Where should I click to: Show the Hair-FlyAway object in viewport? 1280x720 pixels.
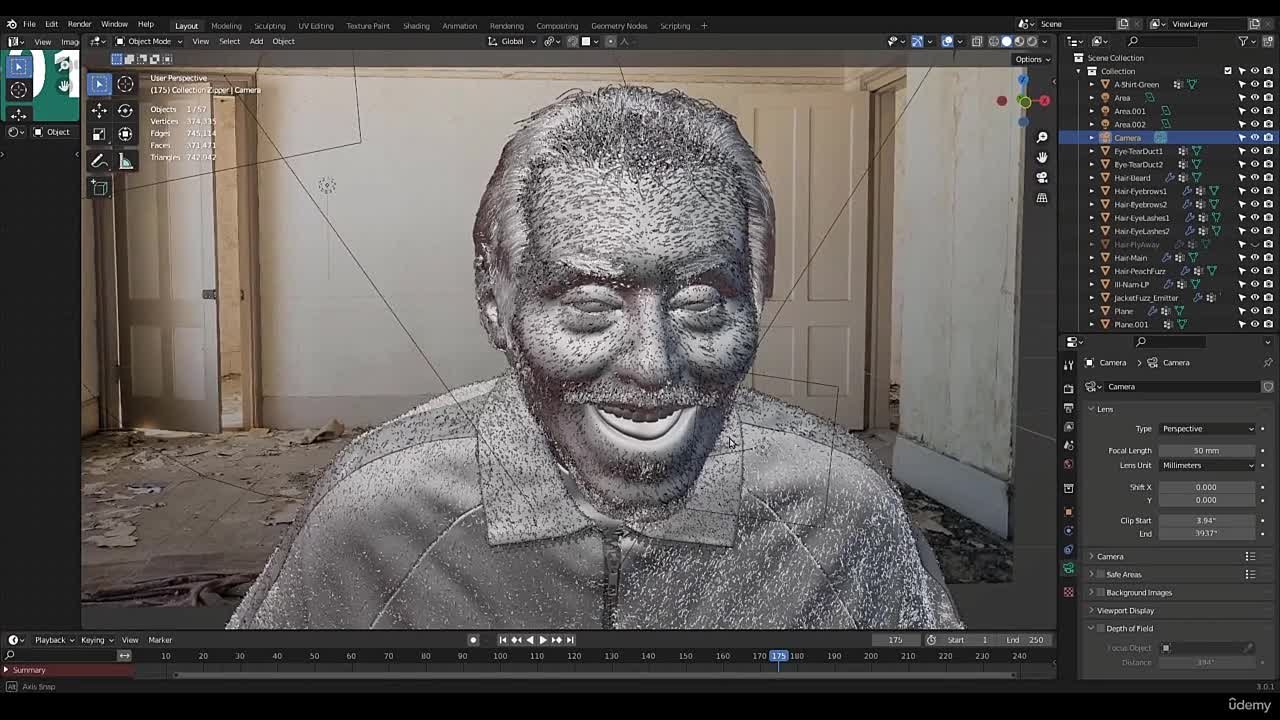(1255, 244)
